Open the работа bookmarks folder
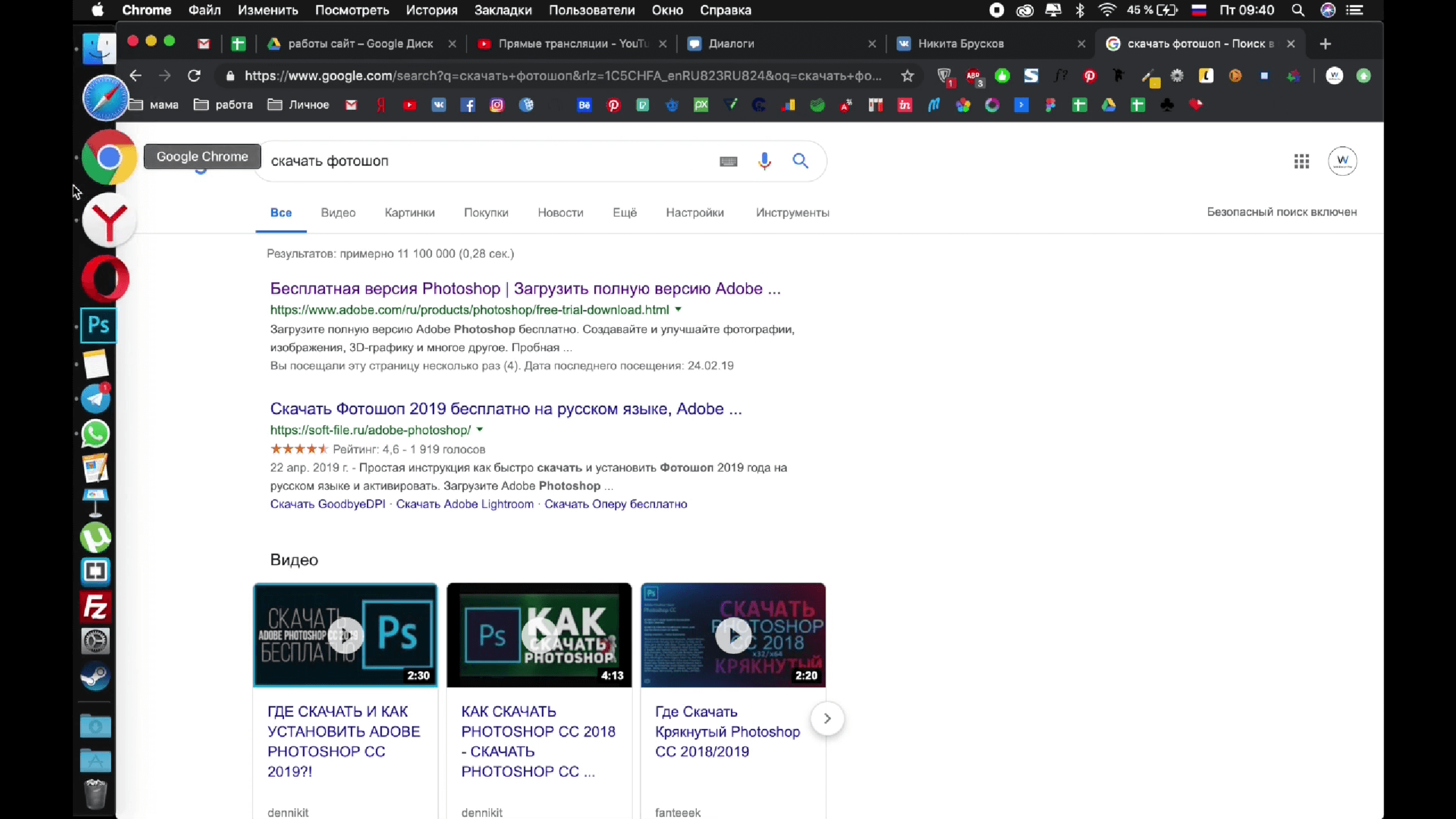Screen dimensions: 1456x819 tap(223, 105)
